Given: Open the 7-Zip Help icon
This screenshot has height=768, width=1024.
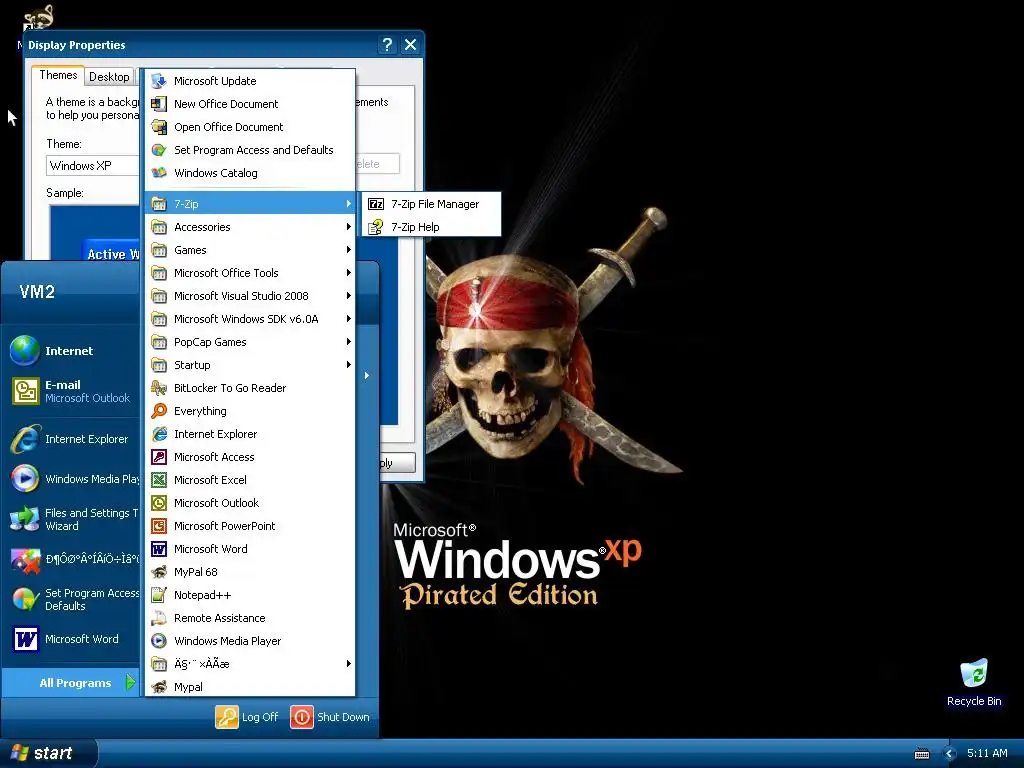Looking at the screenshot, I should coord(376,227).
